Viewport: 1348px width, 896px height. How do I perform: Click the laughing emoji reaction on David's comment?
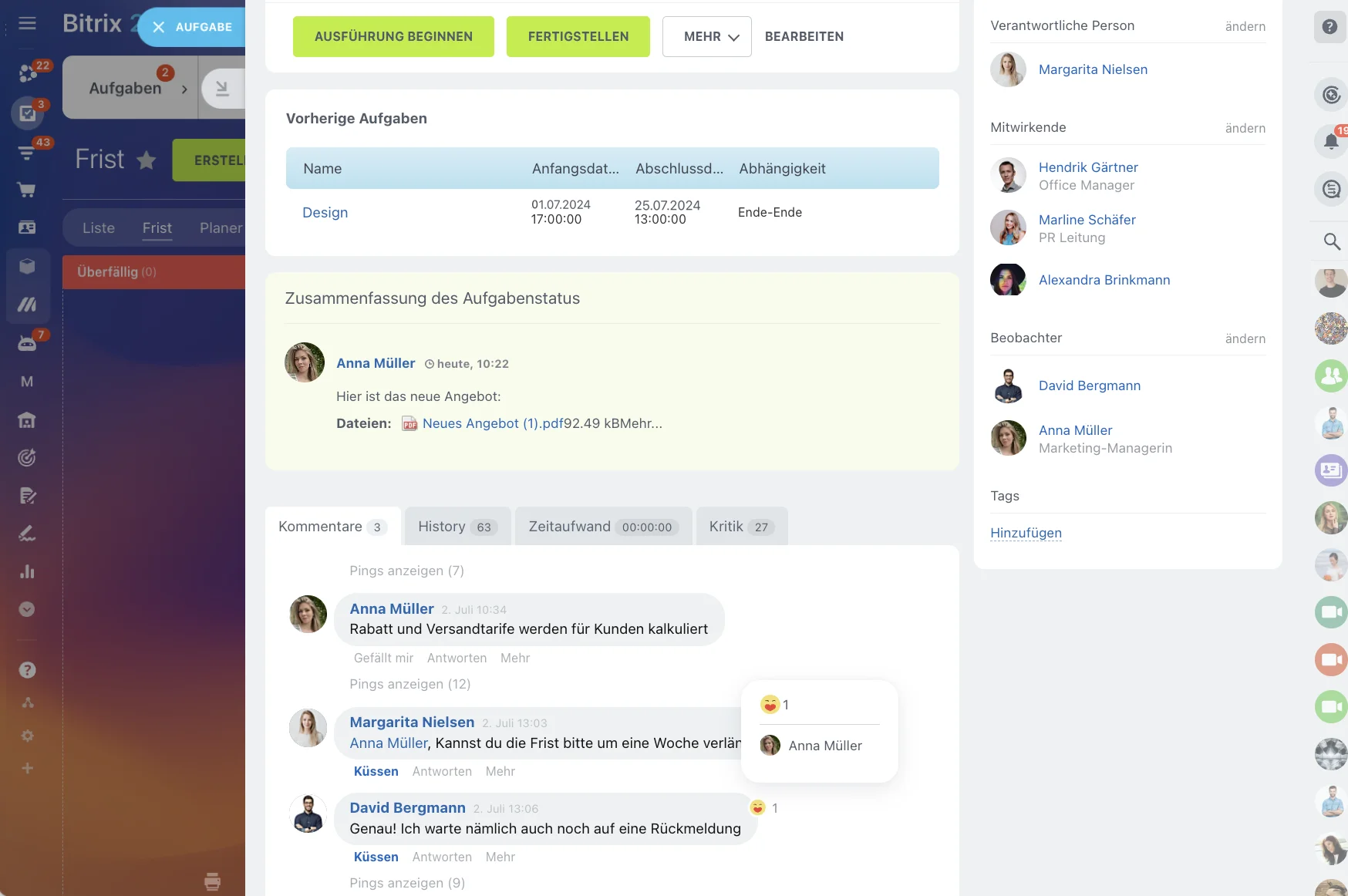coord(758,807)
